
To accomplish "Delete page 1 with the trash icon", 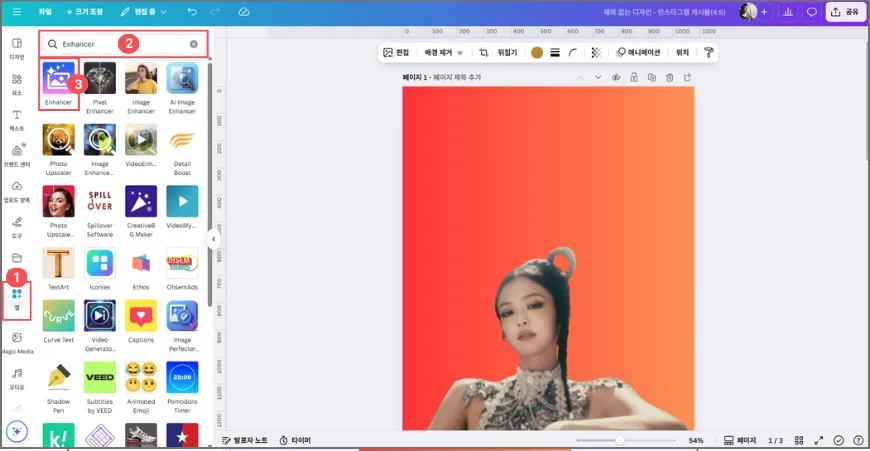I will [x=670, y=78].
